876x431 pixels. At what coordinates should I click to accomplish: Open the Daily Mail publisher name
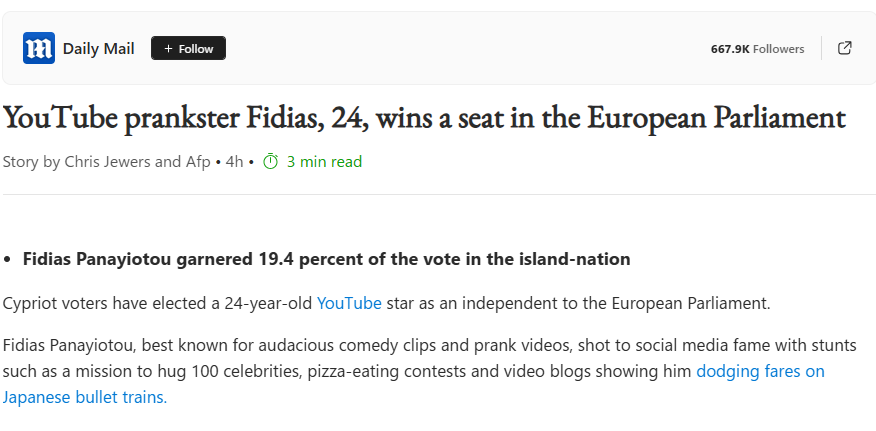pos(98,49)
